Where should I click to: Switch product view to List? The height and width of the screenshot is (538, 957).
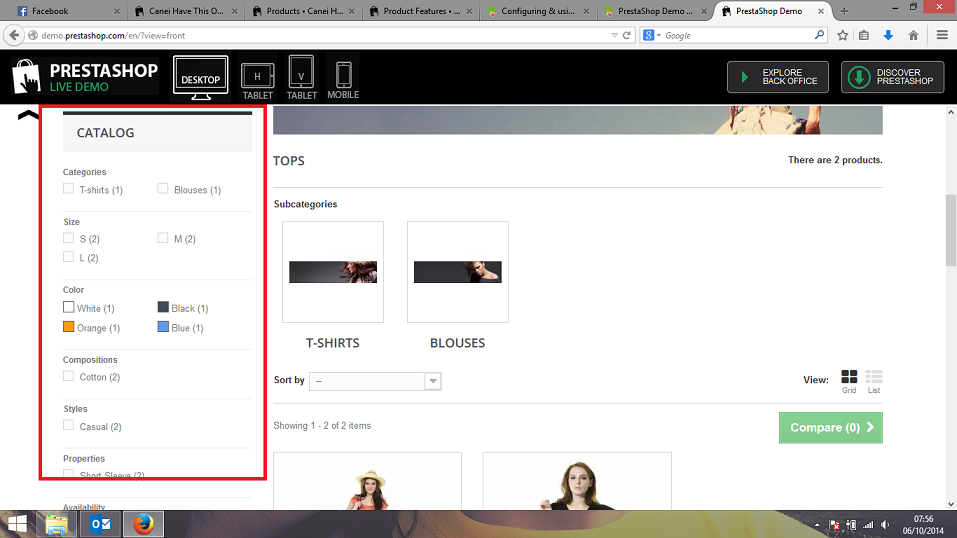pos(874,381)
